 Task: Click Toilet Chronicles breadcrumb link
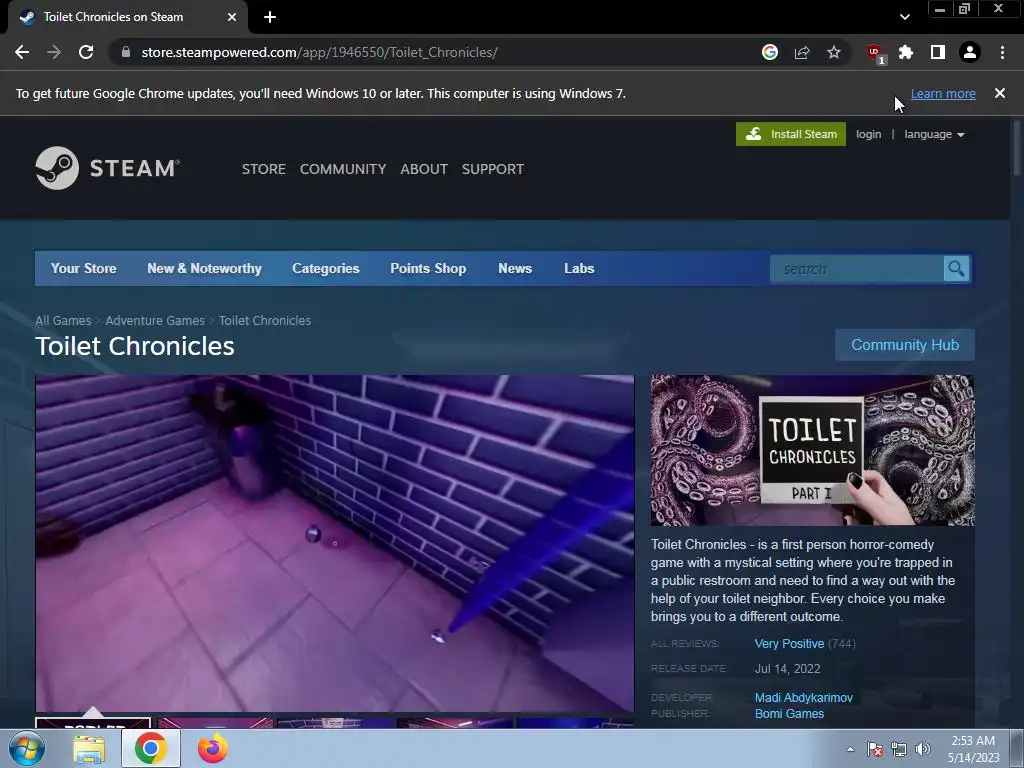tap(264, 321)
